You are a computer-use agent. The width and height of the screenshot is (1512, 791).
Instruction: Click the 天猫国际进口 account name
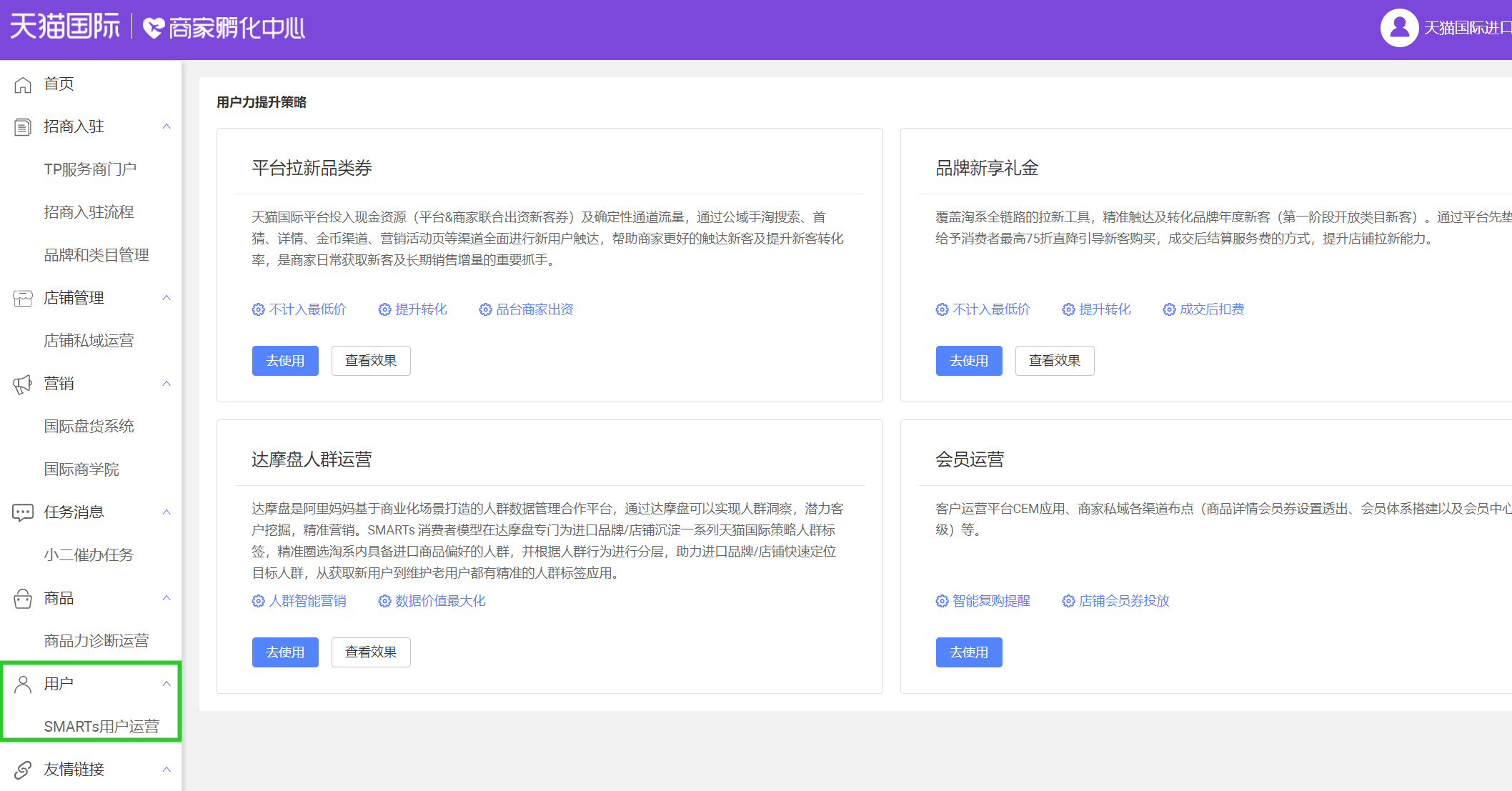[1468, 28]
